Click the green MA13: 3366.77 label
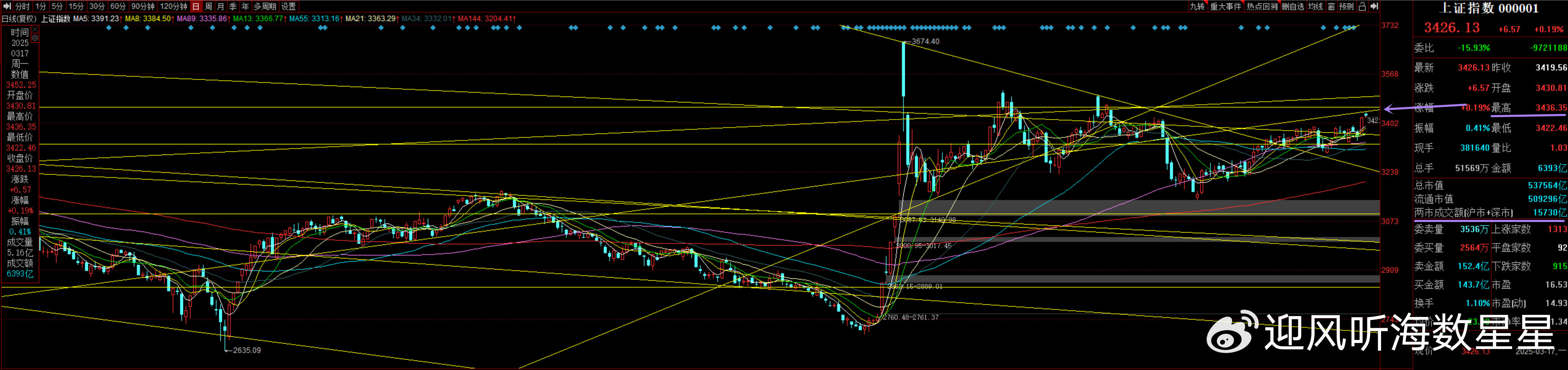This screenshot has height=370, width=1568. coord(260,19)
